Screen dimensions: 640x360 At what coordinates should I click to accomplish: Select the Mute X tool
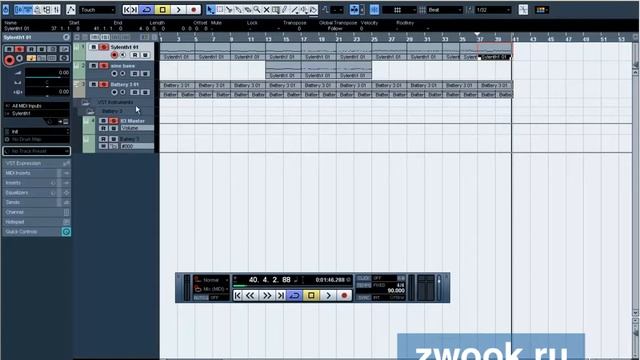click(267, 10)
